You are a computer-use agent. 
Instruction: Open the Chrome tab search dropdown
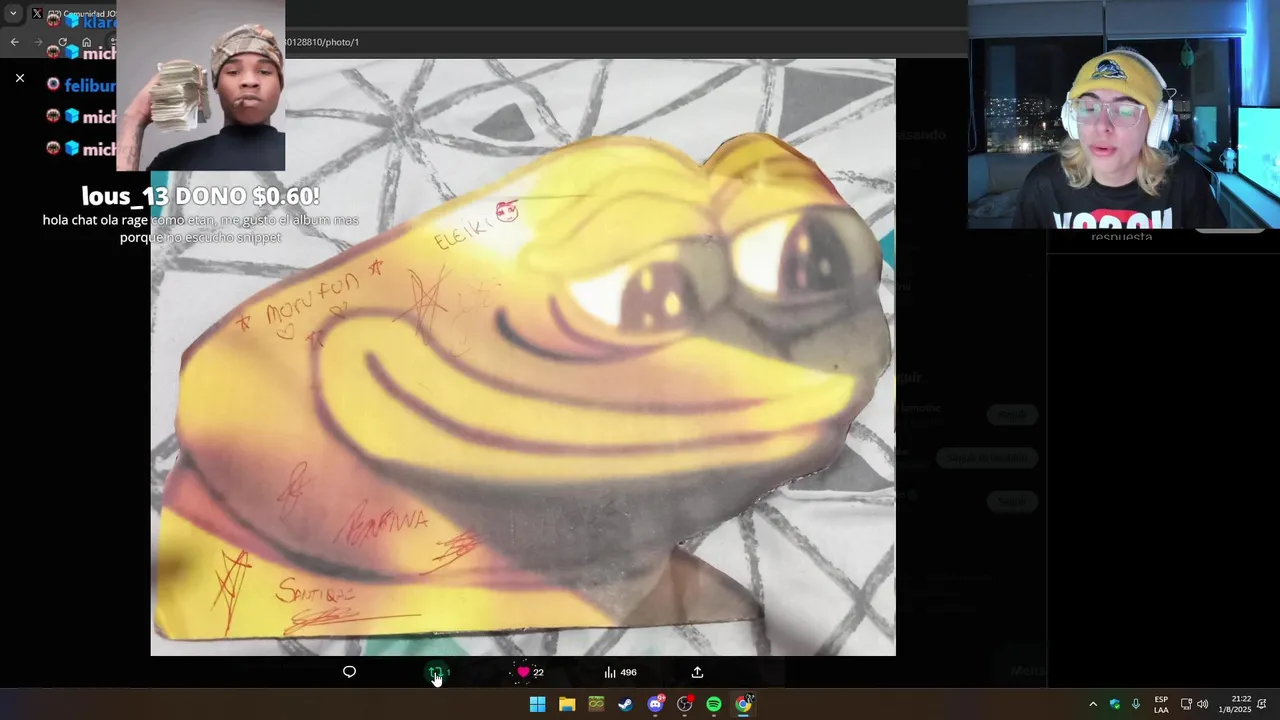point(13,13)
